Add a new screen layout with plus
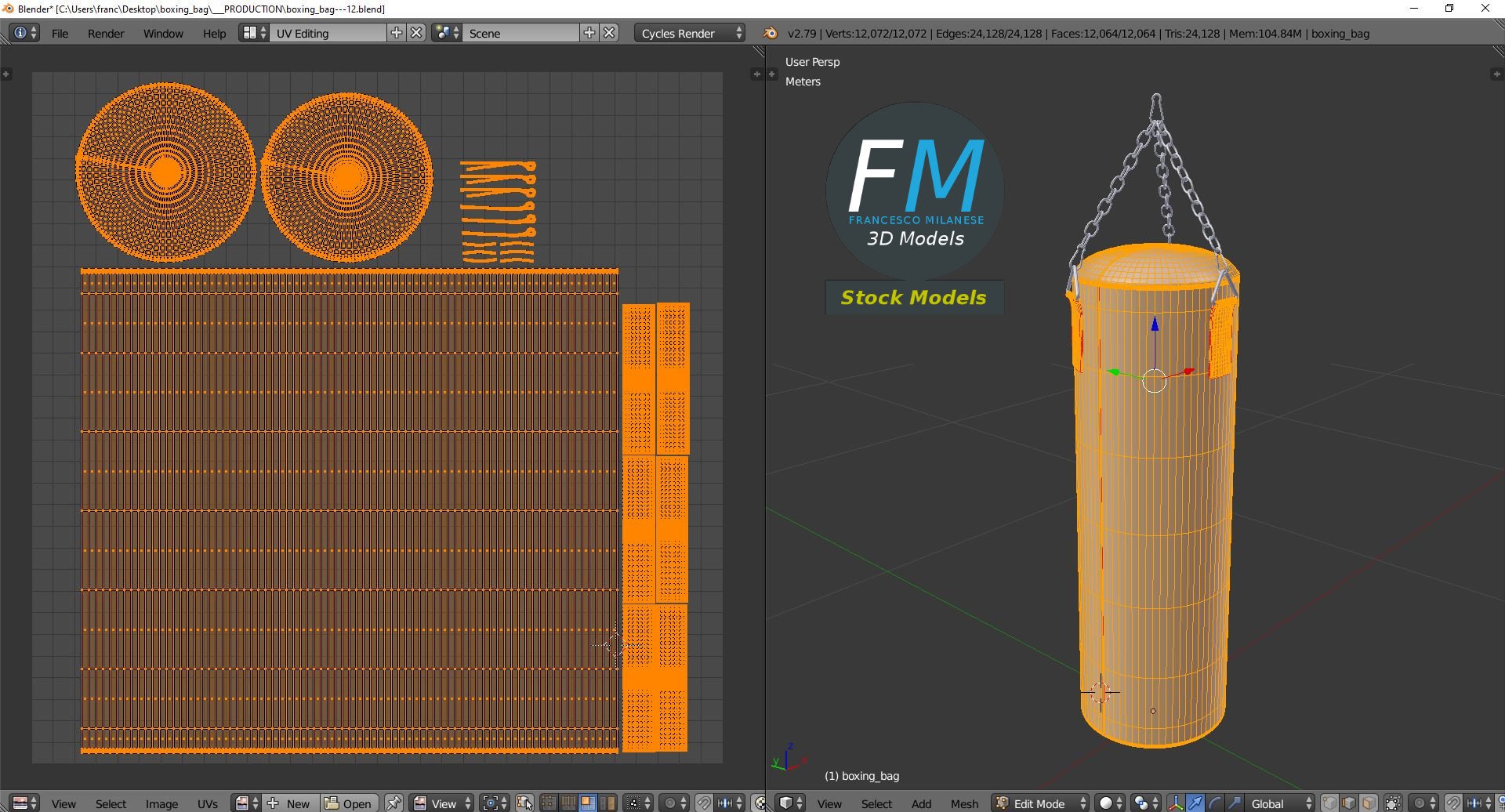The height and width of the screenshot is (812, 1505). 397,33
